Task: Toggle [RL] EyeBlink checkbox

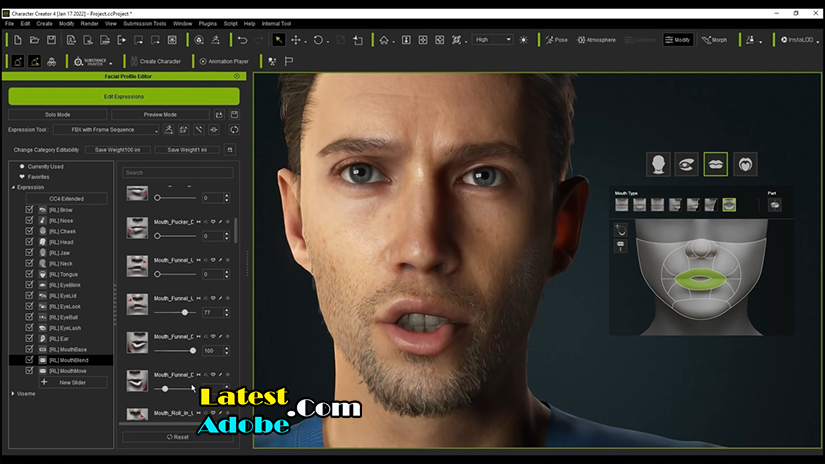Action: (29, 285)
